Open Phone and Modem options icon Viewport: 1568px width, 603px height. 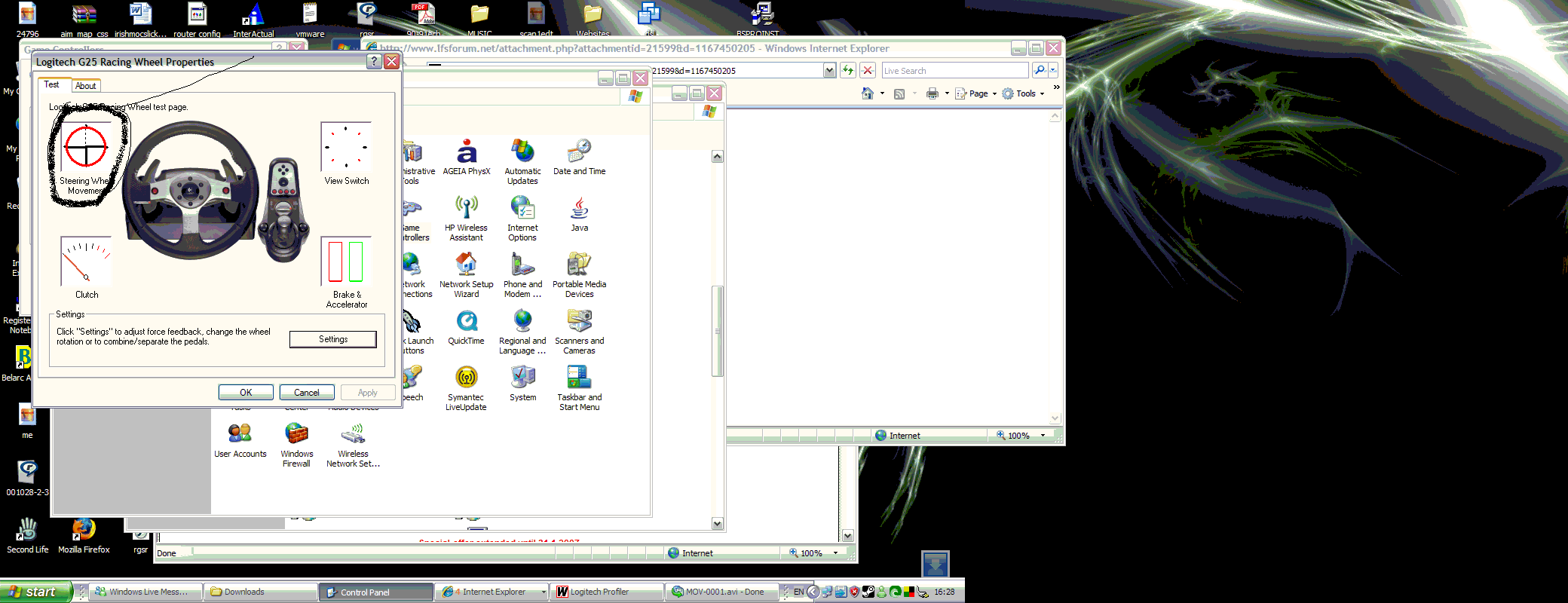point(522,274)
